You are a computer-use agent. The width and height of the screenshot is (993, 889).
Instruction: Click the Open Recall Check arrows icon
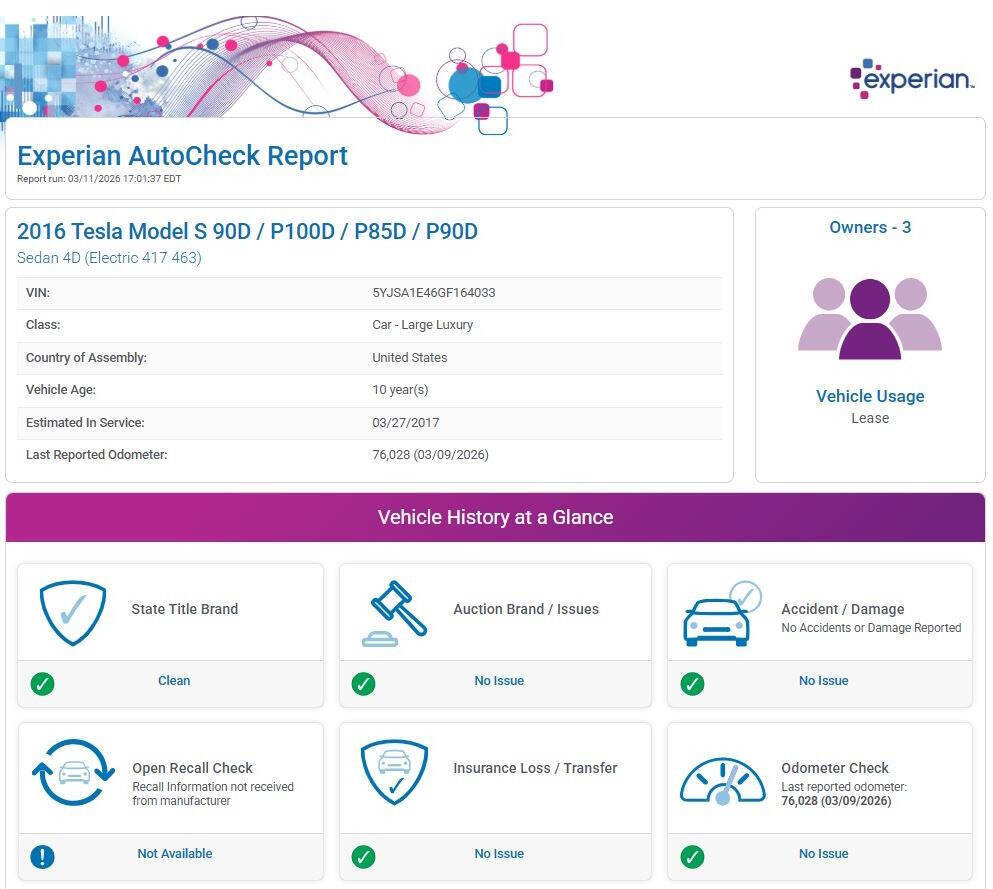(x=73, y=773)
